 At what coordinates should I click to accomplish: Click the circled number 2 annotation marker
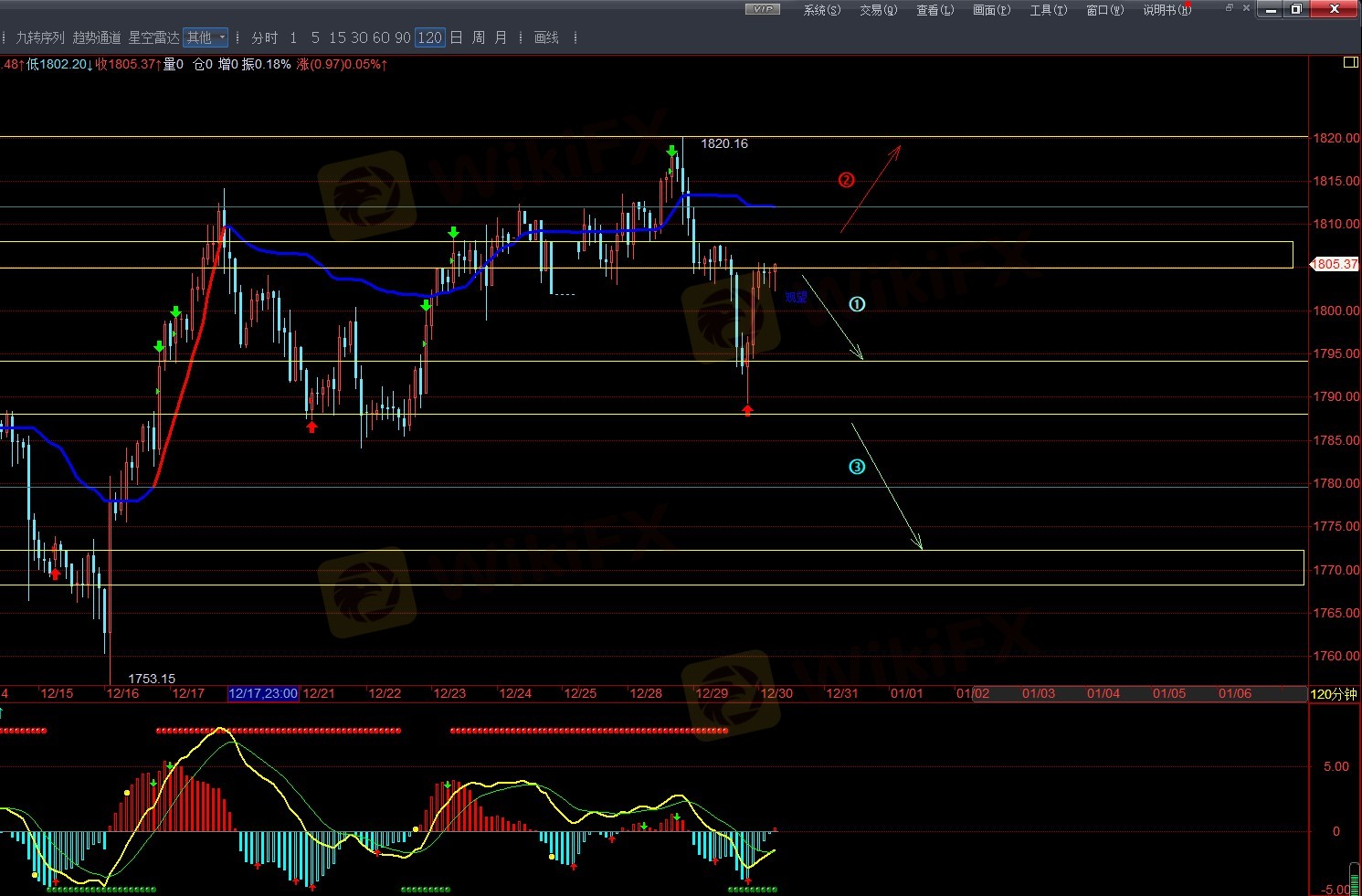[x=846, y=180]
